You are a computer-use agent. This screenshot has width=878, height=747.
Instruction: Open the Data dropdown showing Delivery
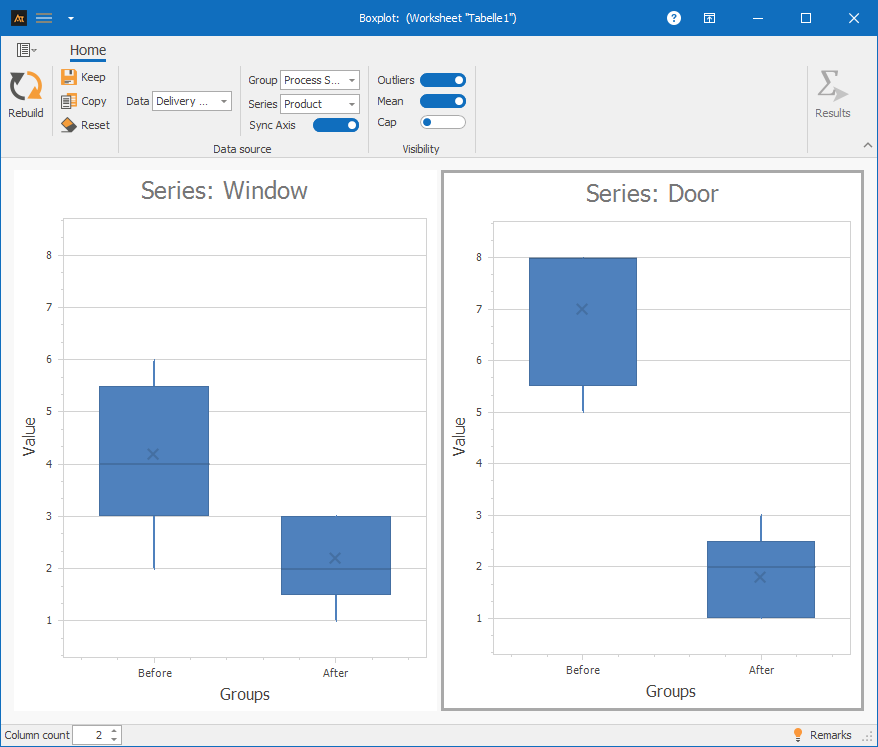click(192, 101)
